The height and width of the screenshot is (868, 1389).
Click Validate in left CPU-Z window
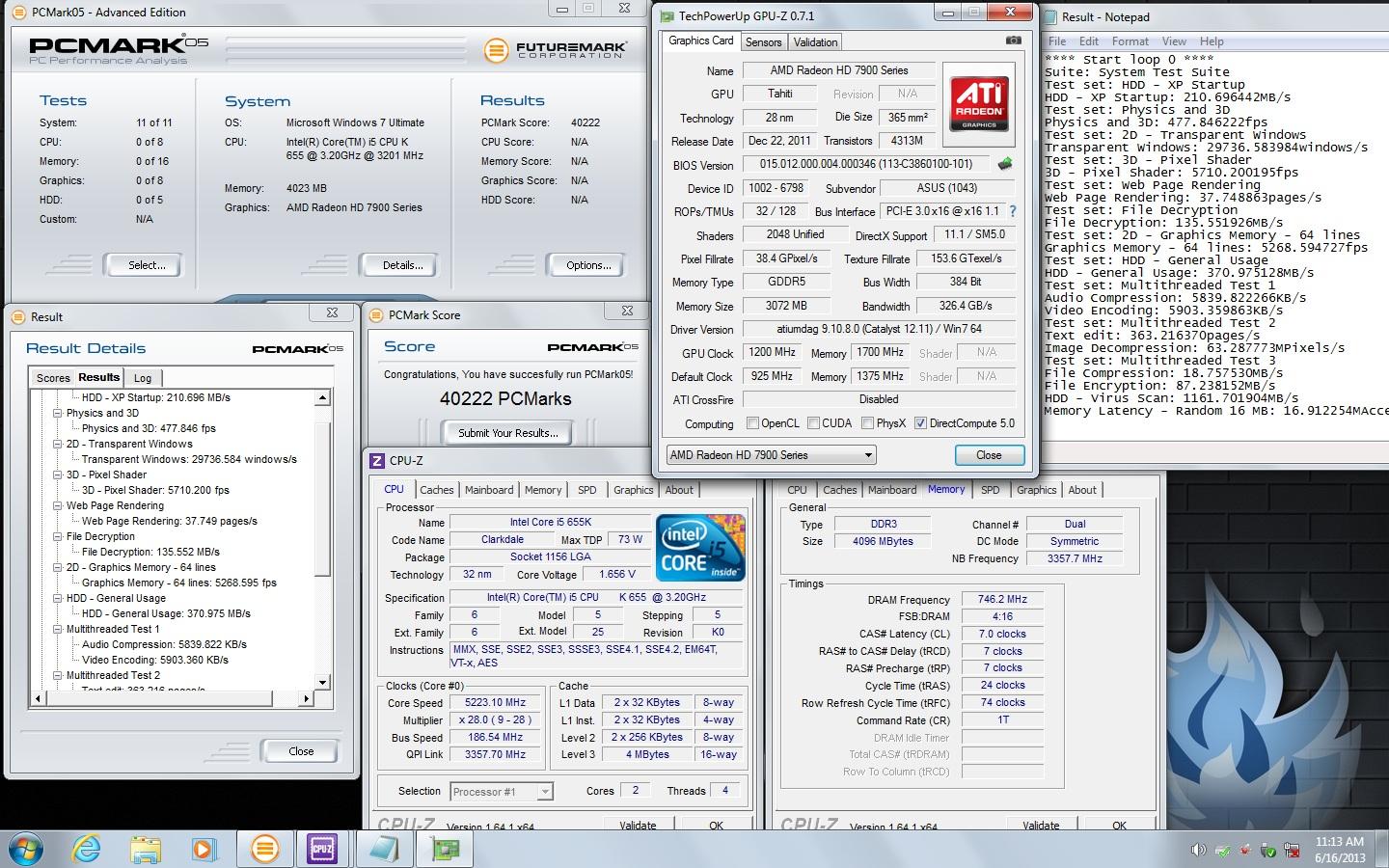pos(638,825)
